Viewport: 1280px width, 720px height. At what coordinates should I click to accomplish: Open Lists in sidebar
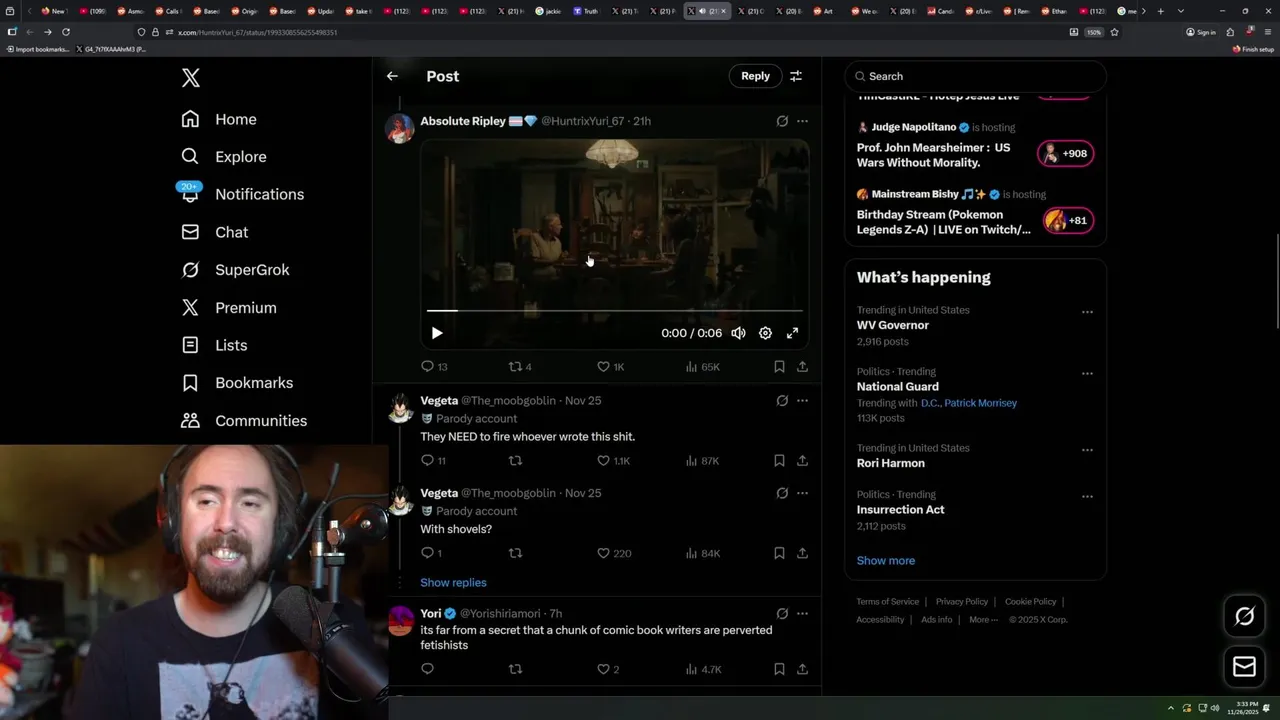pyautogui.click(x=214, y=345)
